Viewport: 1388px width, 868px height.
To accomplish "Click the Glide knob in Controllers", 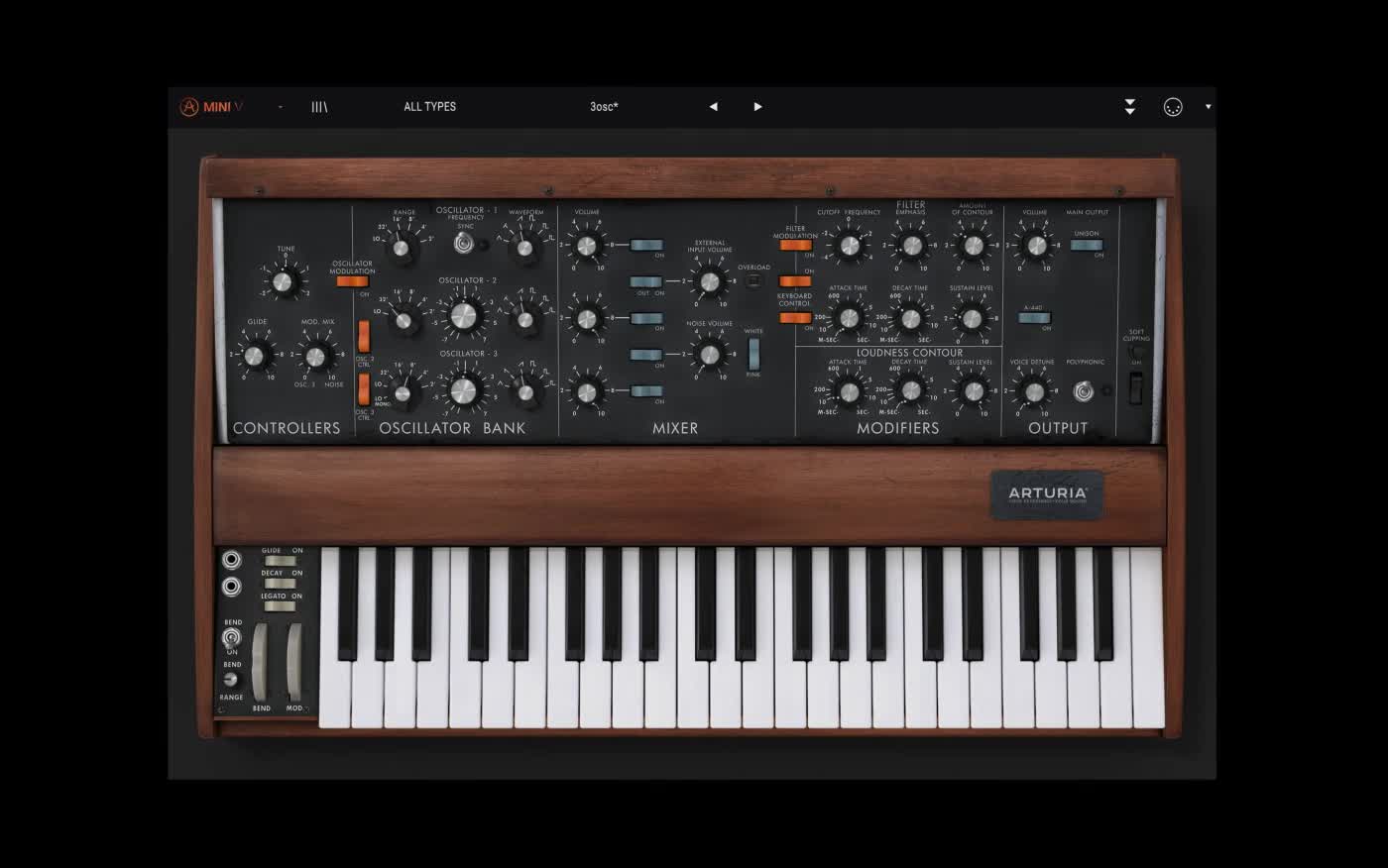I will click(x=255, y=355).
